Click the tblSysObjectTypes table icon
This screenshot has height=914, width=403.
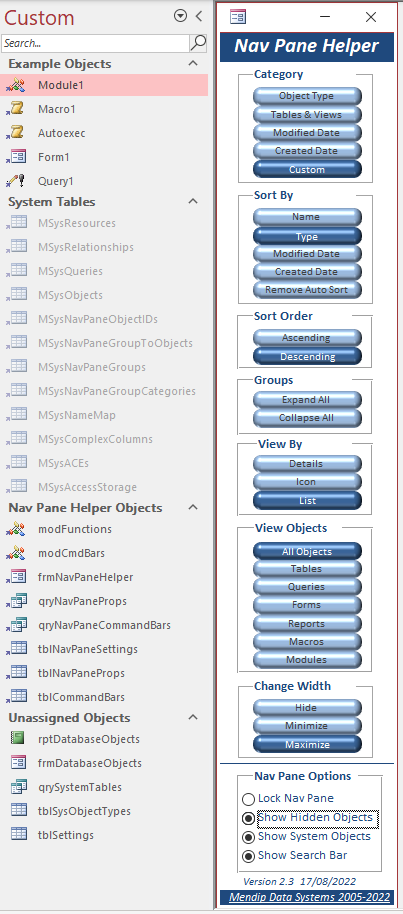tap(18, 811)
